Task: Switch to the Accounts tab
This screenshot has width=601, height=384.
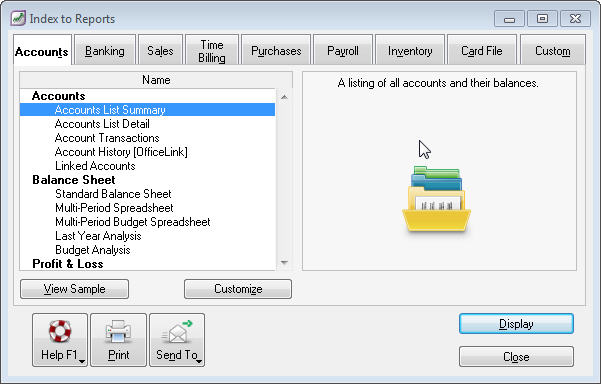Action: point(42,51)
